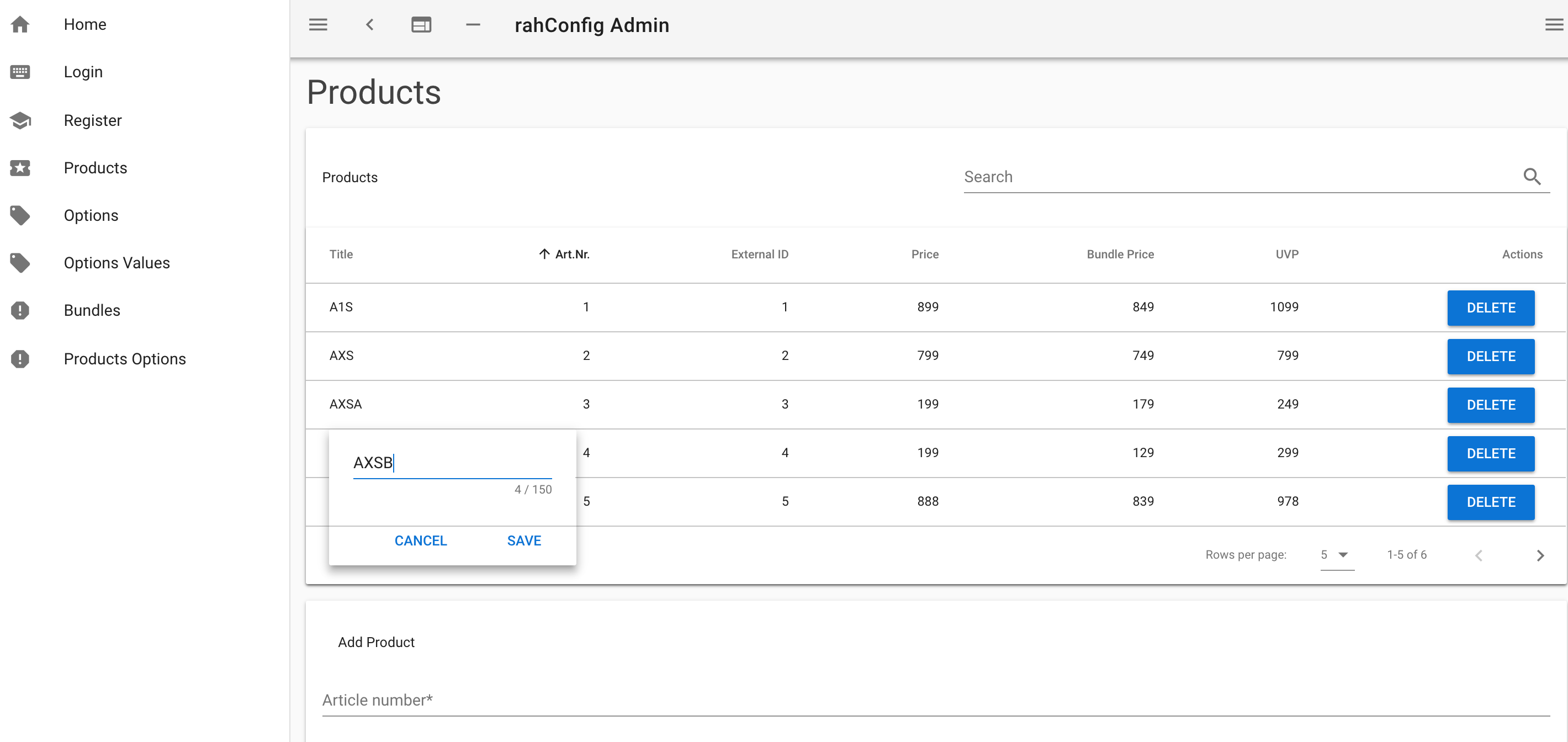Sort table by Art.Nr. column header
Screen dimensions: 1568x742
[571, 254]
